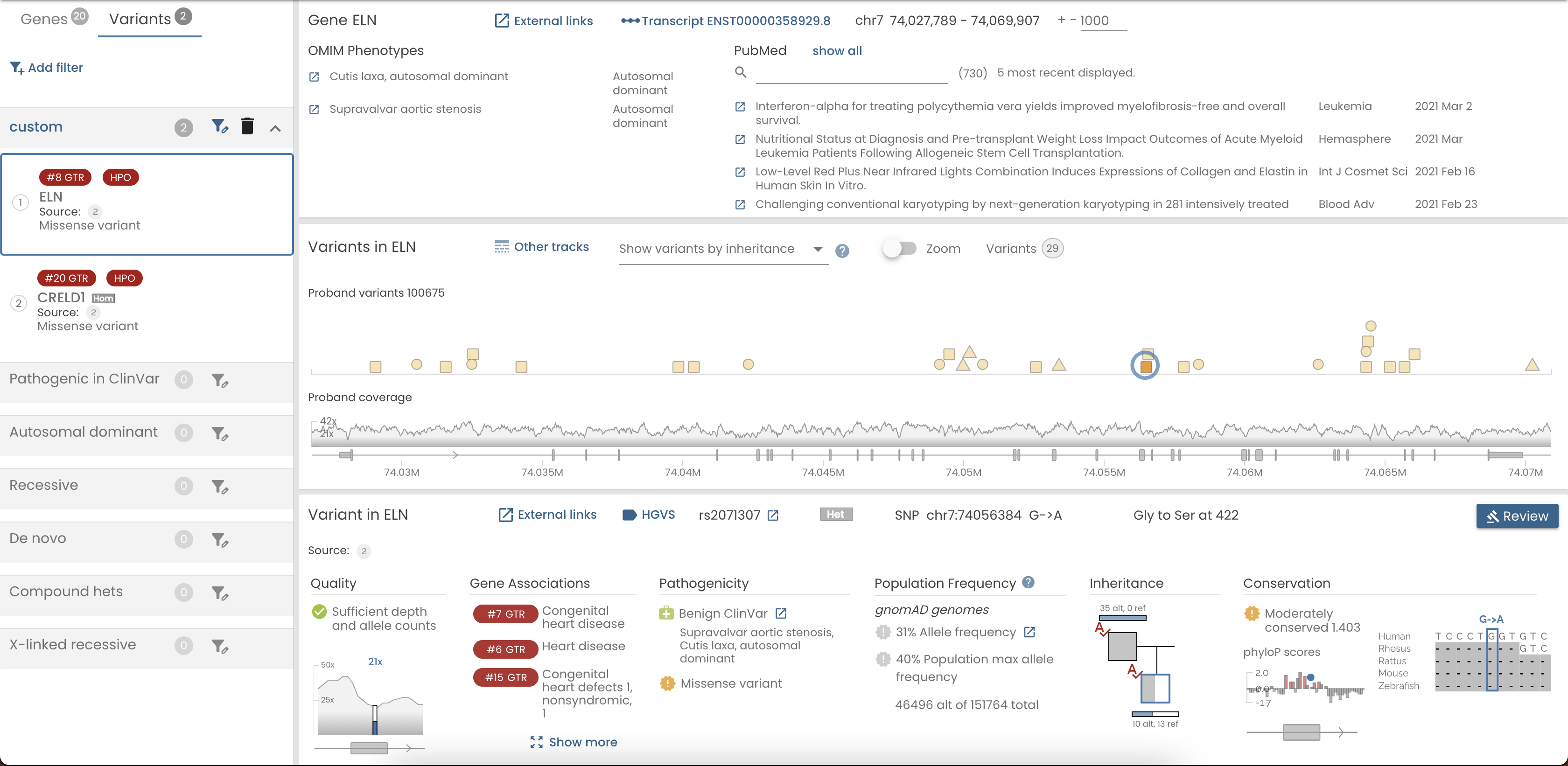
Task: Open the Interferon-alpha article link icon
Action: point(740,107)
